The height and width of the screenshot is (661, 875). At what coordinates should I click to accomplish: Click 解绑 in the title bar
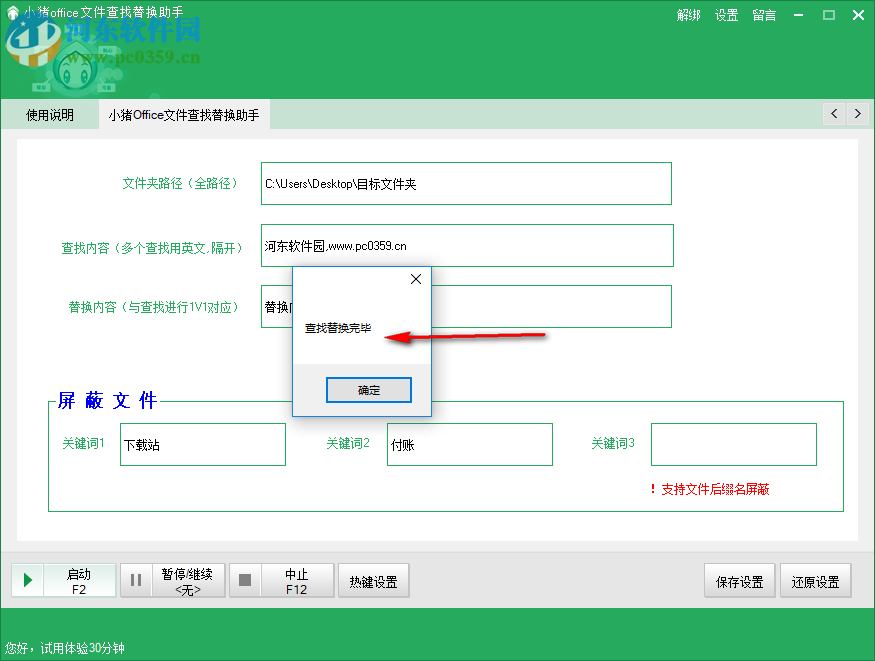688,15
